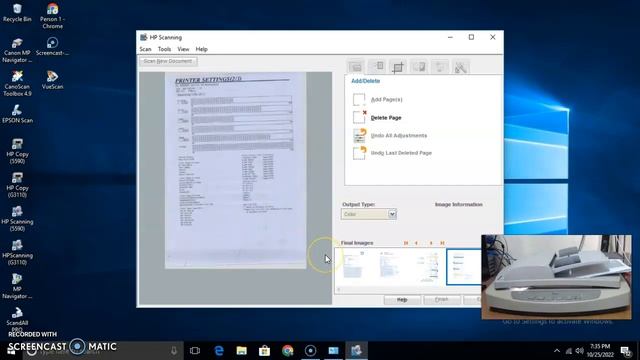The image size is (640, 360).
Task: Open HP Copy (G3110) desktop icon
Action: point(17,185)
